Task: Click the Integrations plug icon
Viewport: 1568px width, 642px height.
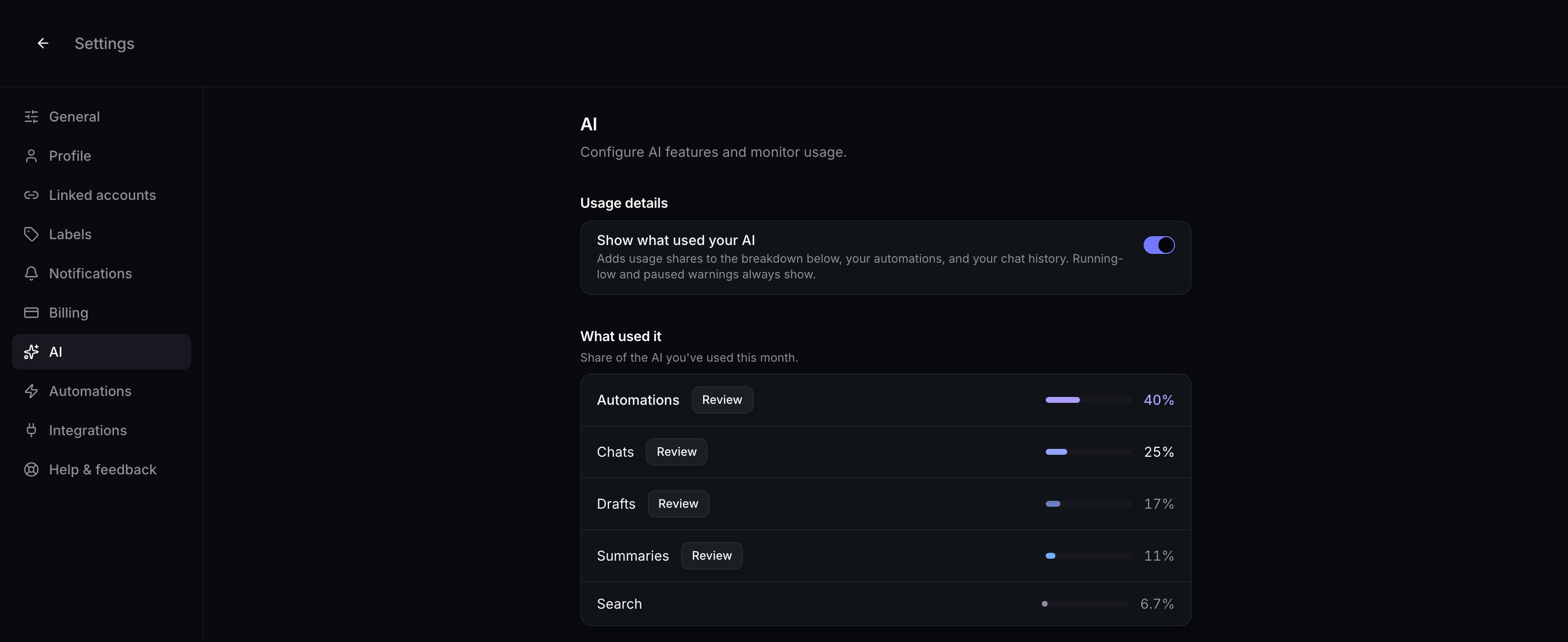Action: (x=31, y=430)
